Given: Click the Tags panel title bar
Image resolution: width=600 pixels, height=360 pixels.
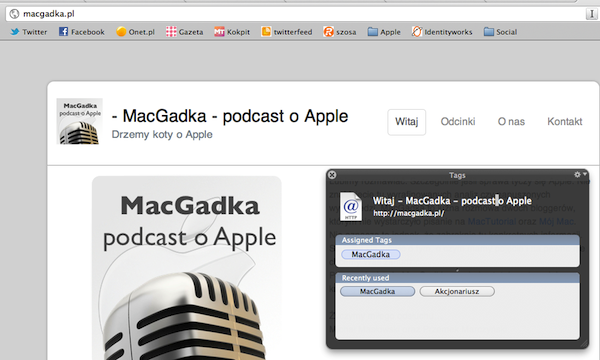Looking at the screenshot, I should point(457,175).
